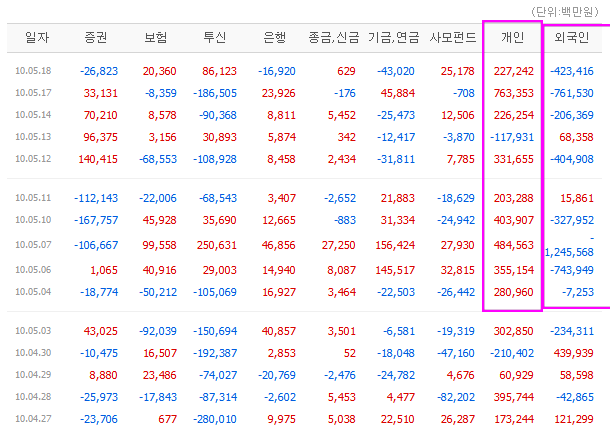Select date cell 10.05.10
Viewport: 610px width, 432px height.
(x=33, y=220)
